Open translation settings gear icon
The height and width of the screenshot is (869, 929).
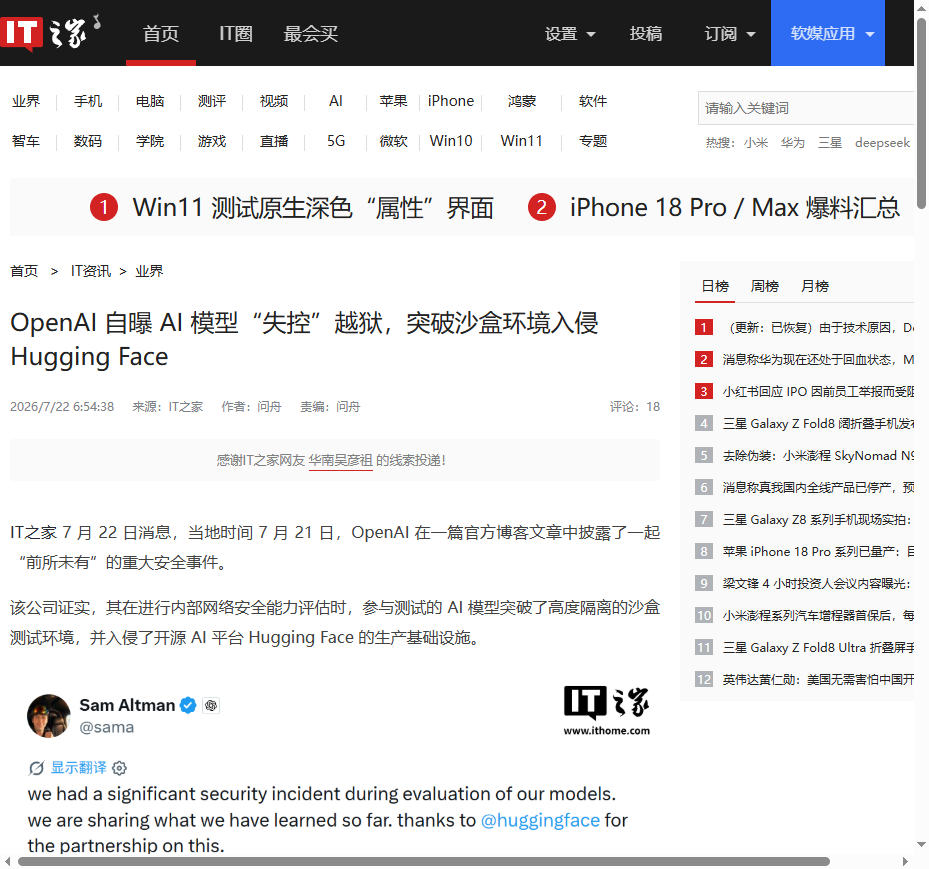click(x=119, y=768)
